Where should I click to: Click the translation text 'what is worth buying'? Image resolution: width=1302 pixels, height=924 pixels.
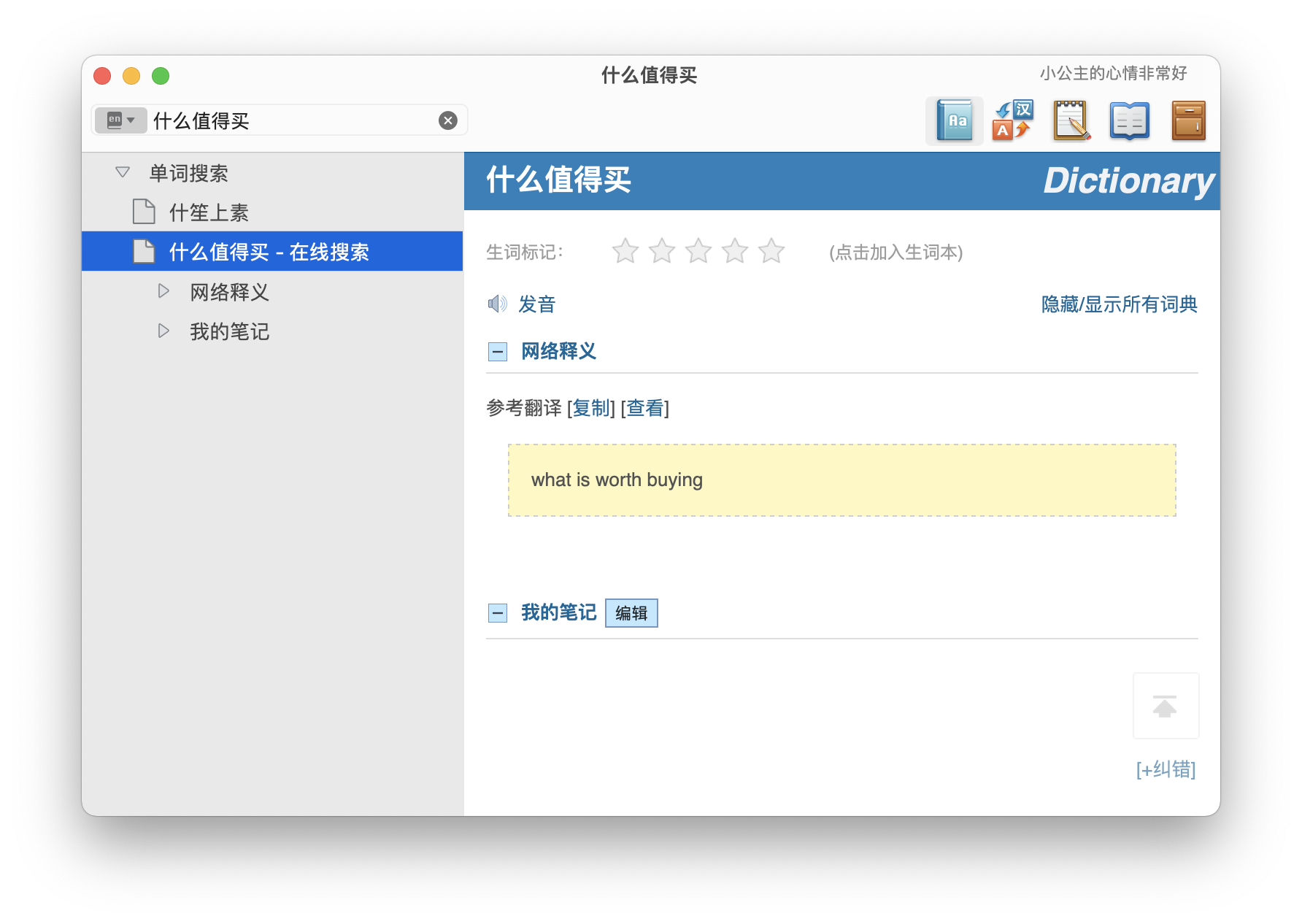coord(617,480)
